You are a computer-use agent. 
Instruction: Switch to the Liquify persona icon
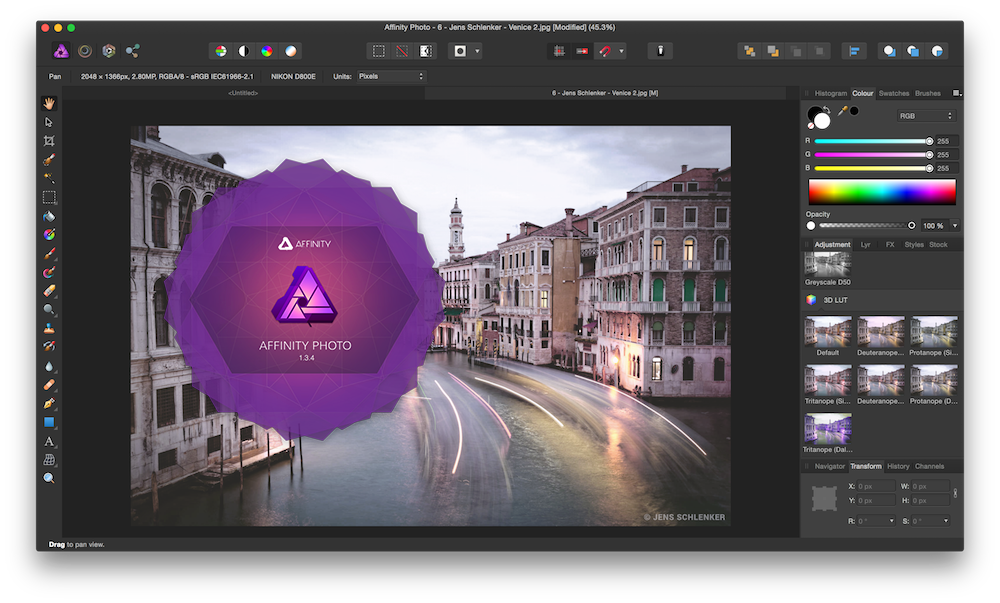point(85,51)
